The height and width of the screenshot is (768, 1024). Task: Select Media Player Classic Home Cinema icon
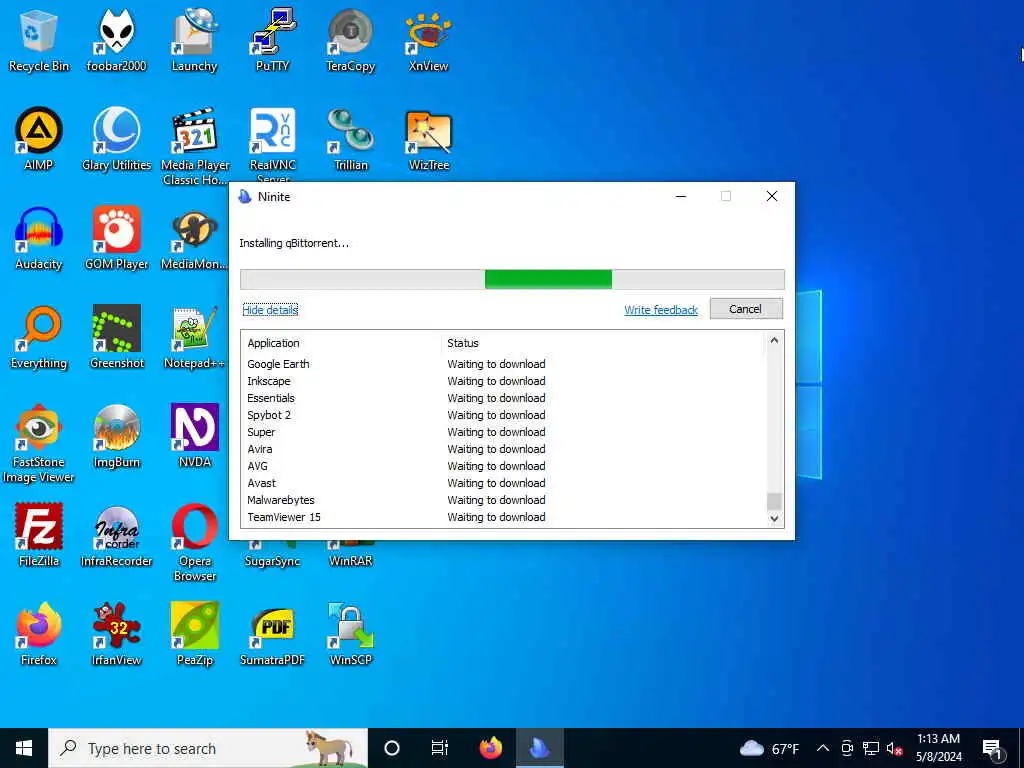tap(195, 146)
